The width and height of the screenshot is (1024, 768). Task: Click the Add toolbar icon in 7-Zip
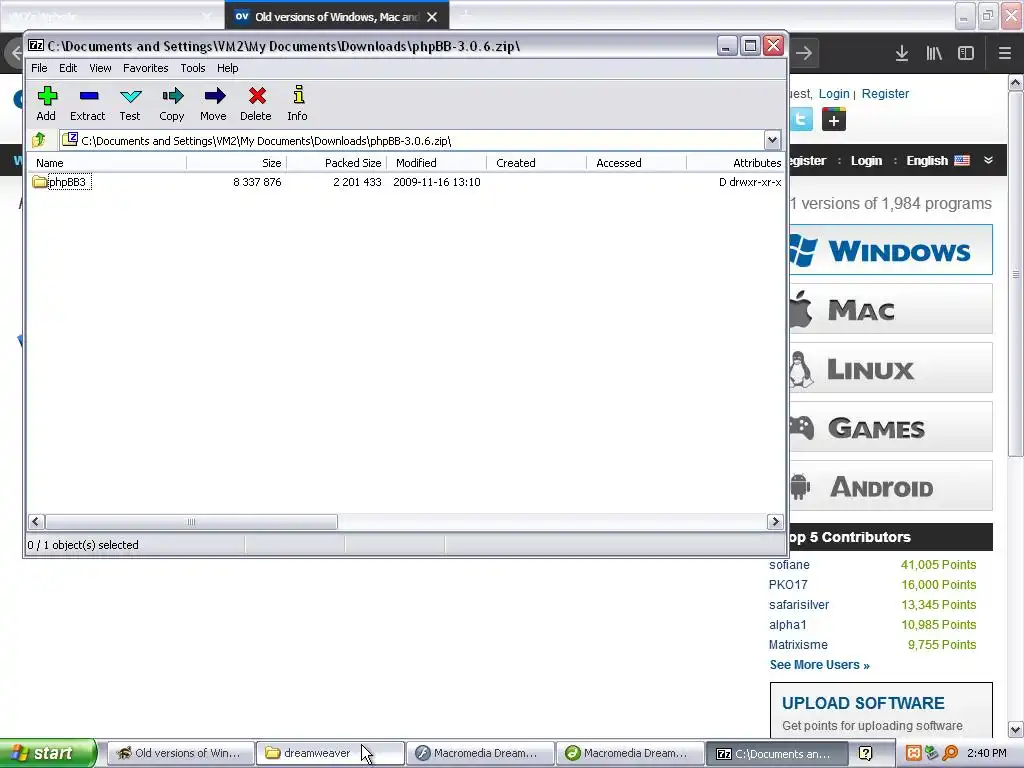point(46,103)
